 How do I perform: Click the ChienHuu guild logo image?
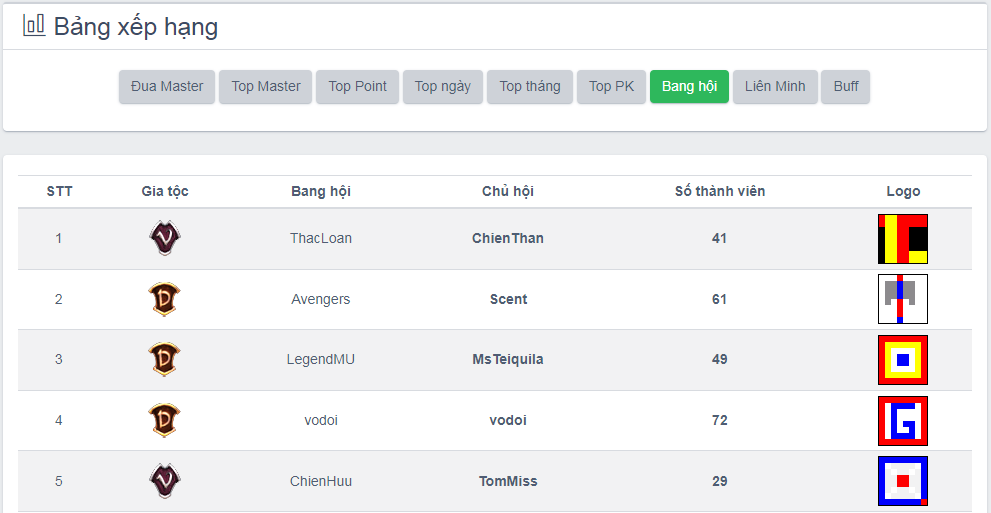pyautogui.click(x=903, y=481)
